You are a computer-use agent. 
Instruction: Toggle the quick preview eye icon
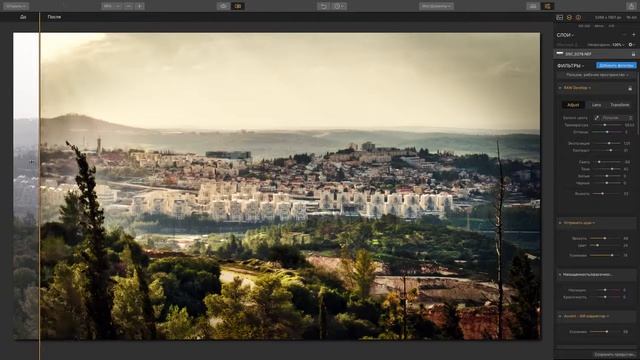point(223,6)
